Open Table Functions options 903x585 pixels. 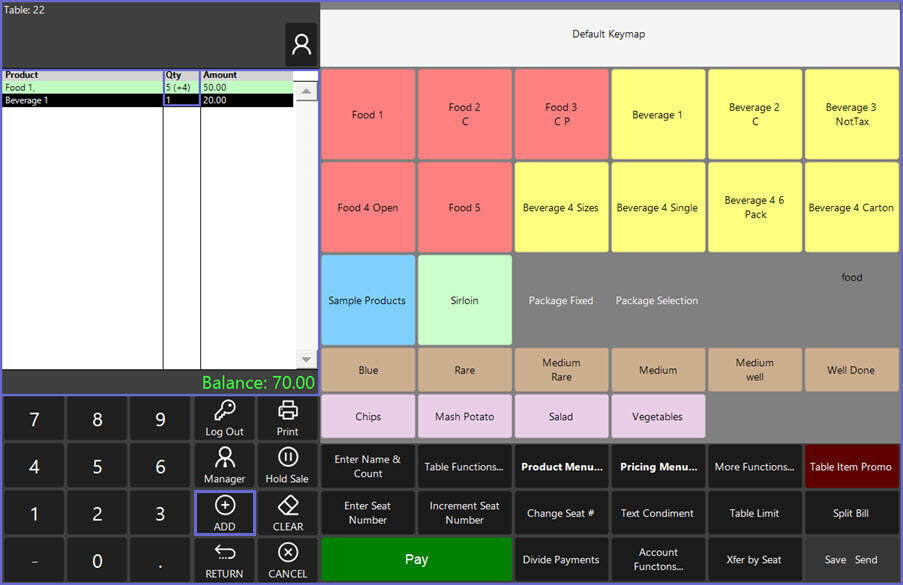pos(464,466)
